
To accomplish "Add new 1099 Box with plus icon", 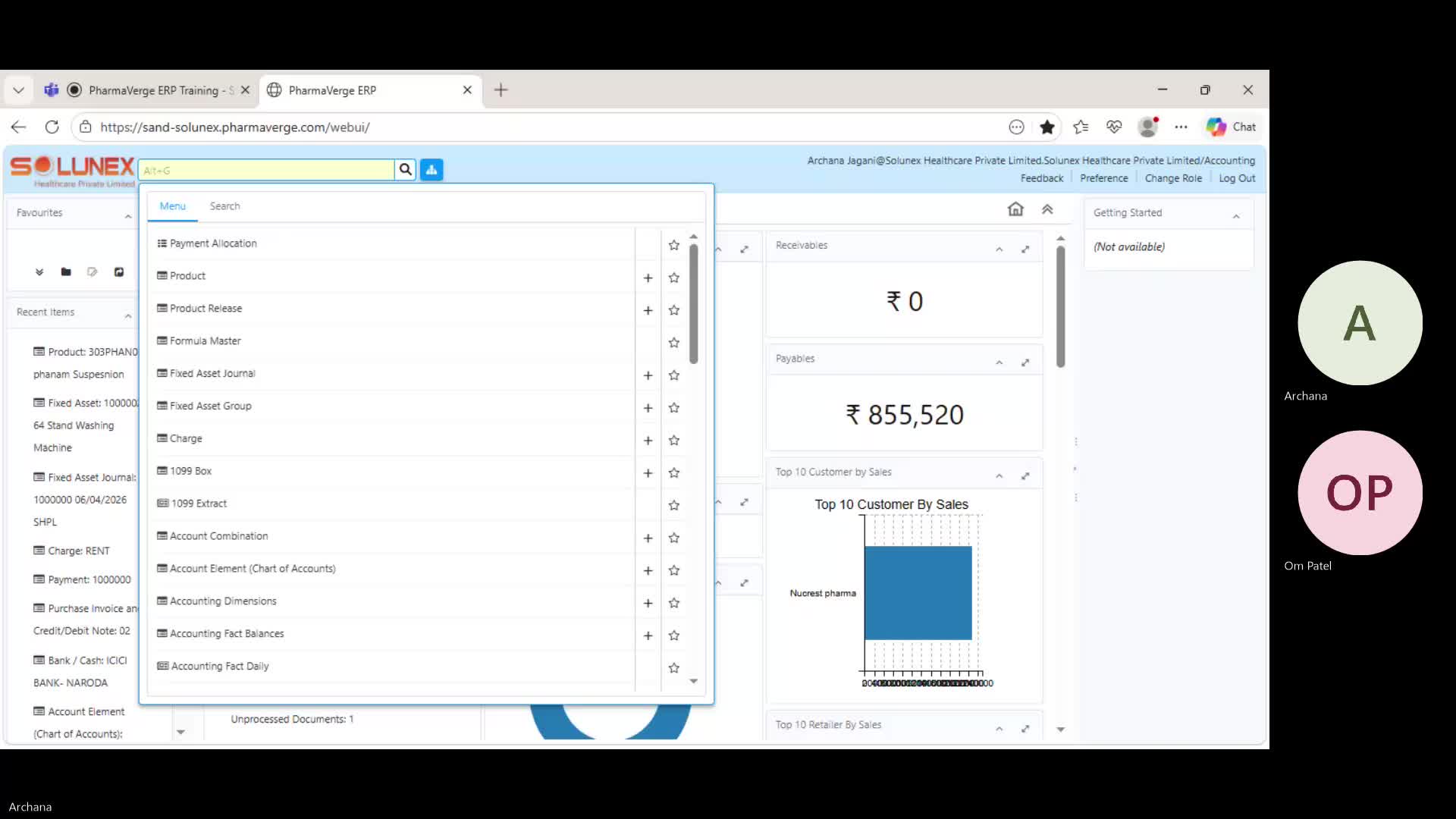I will pos(648,474).
